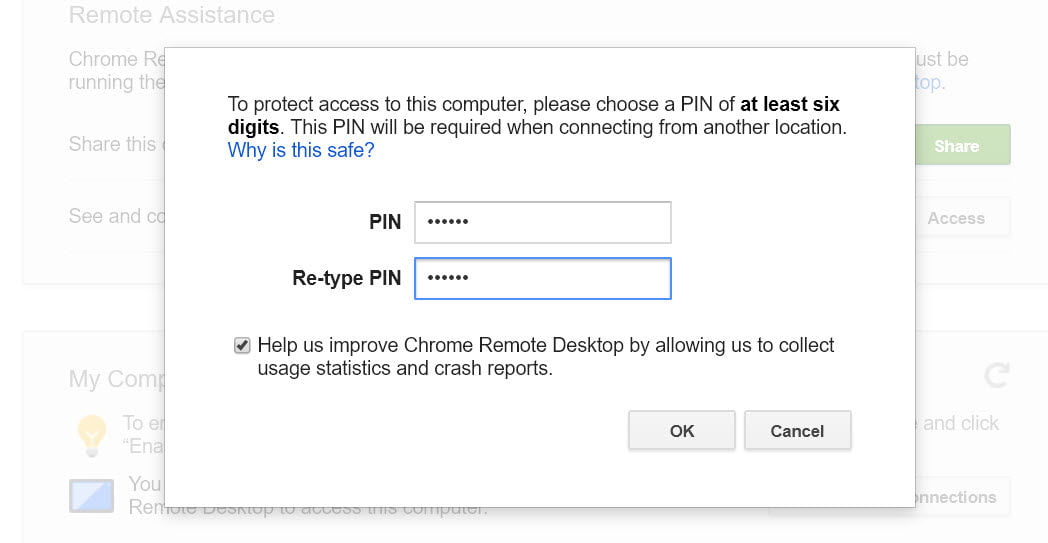Click the computer monitor icon

coord(92,496)
